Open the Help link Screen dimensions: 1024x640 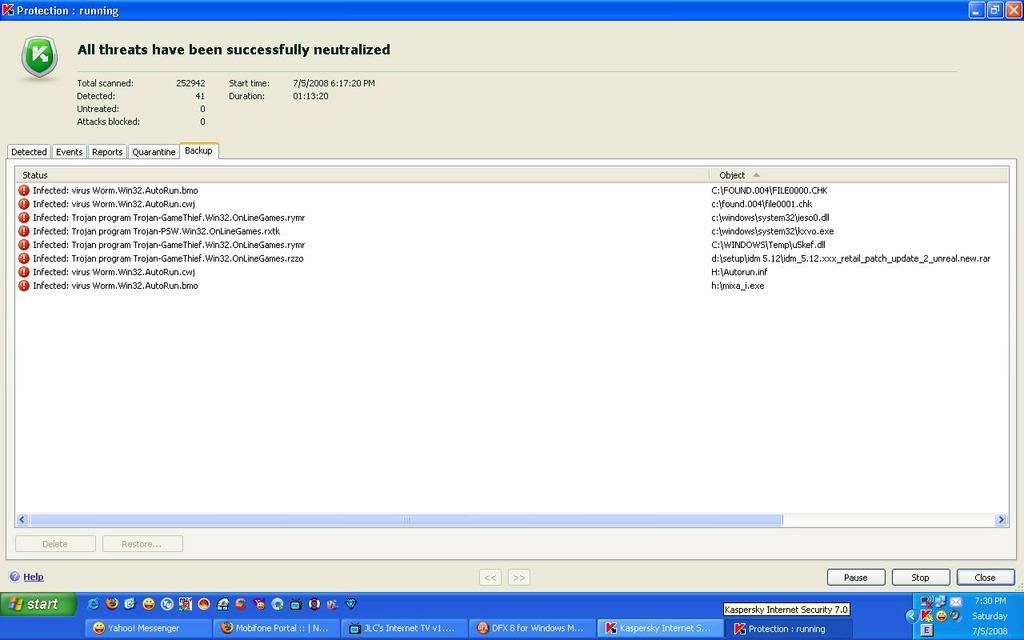[33, 577]
